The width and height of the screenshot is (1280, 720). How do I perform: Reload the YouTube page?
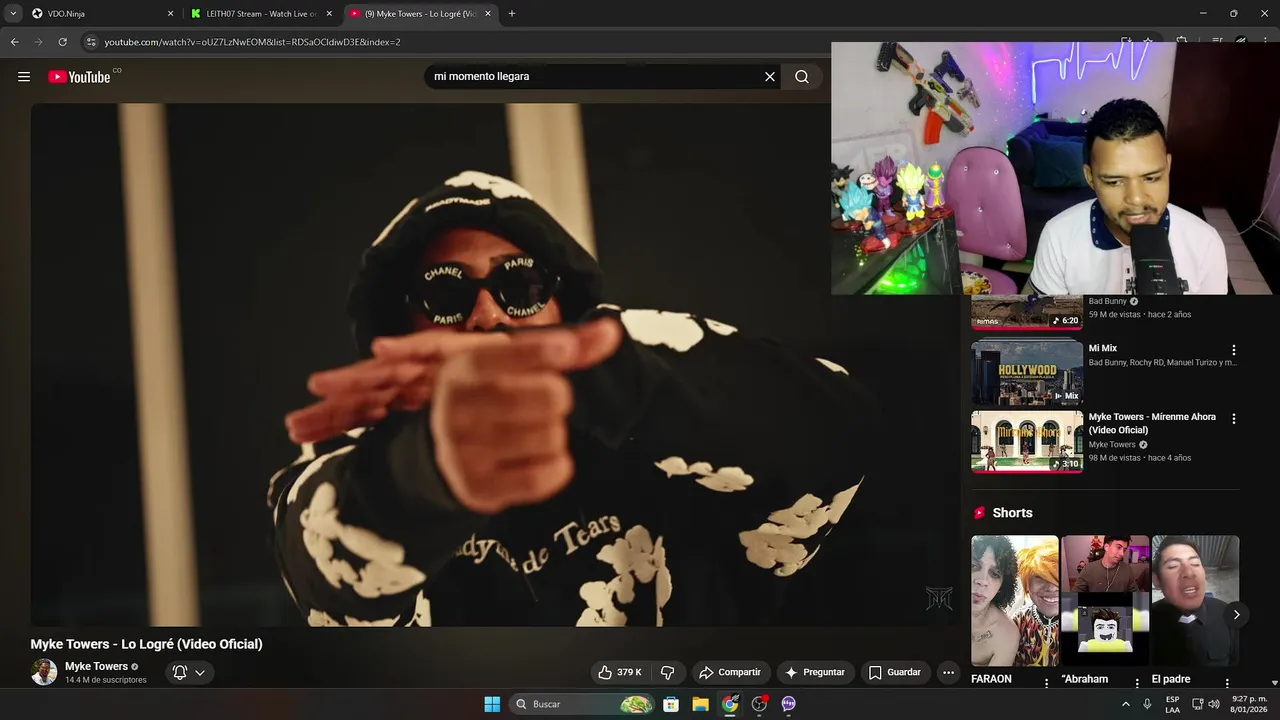click(62, 42)
